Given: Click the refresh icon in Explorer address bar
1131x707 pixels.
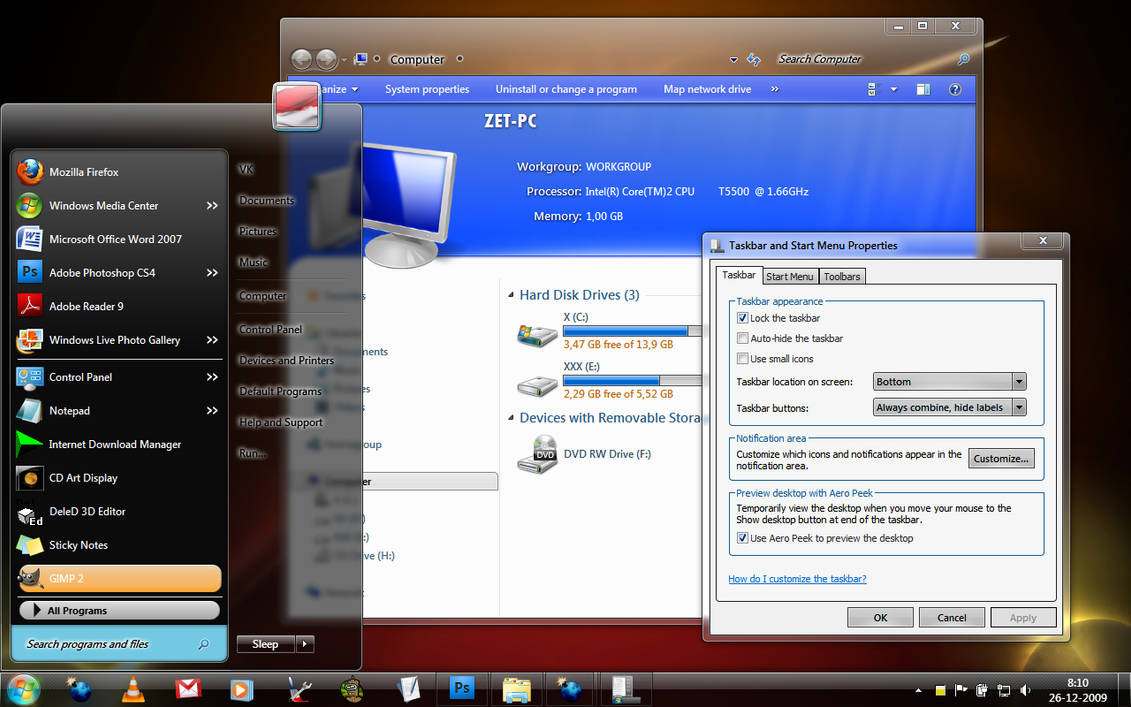Looking at the screenshot, I should point(754,59).
